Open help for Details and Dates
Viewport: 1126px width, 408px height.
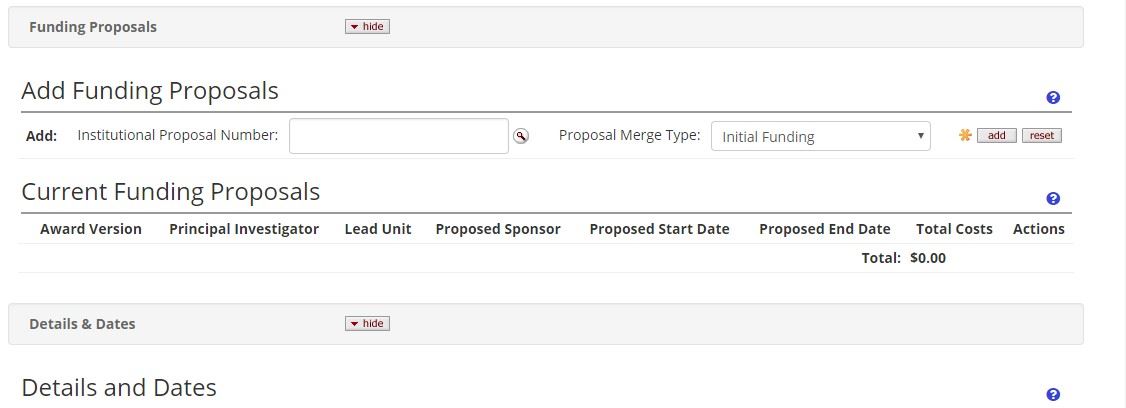click(x=1053, y=395)
